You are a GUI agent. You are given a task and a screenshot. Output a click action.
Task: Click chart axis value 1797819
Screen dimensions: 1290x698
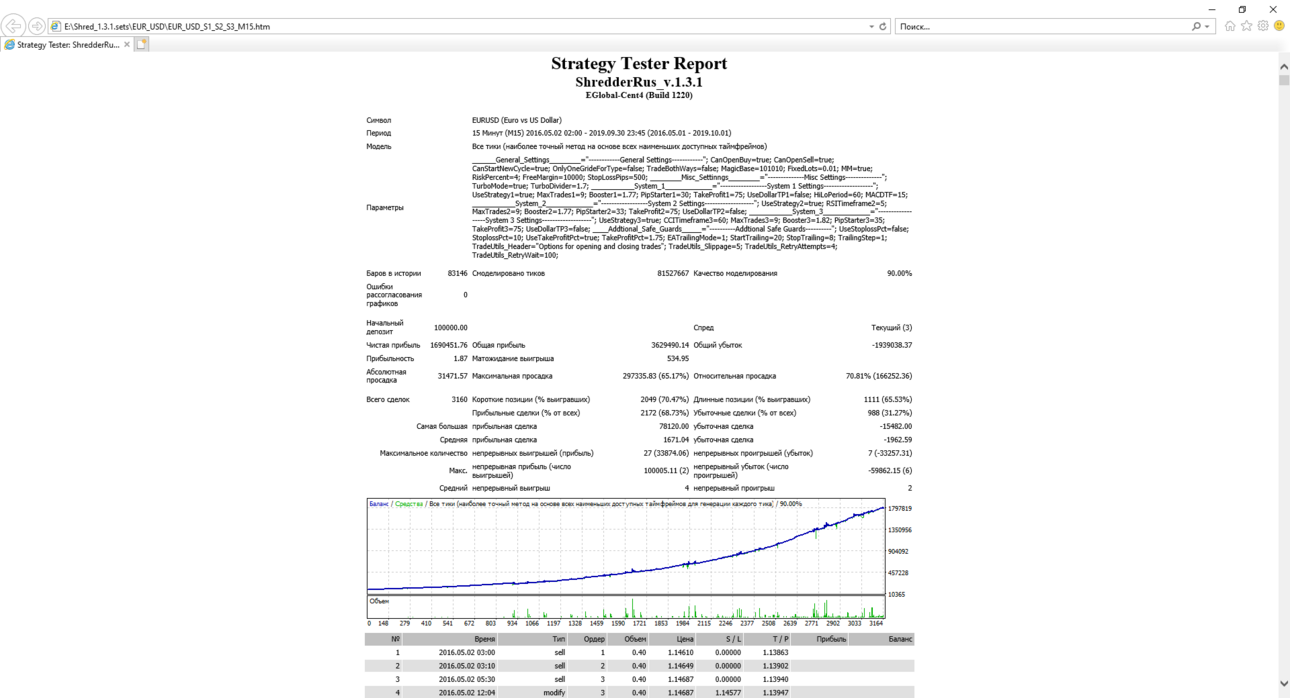pos(899,509)
